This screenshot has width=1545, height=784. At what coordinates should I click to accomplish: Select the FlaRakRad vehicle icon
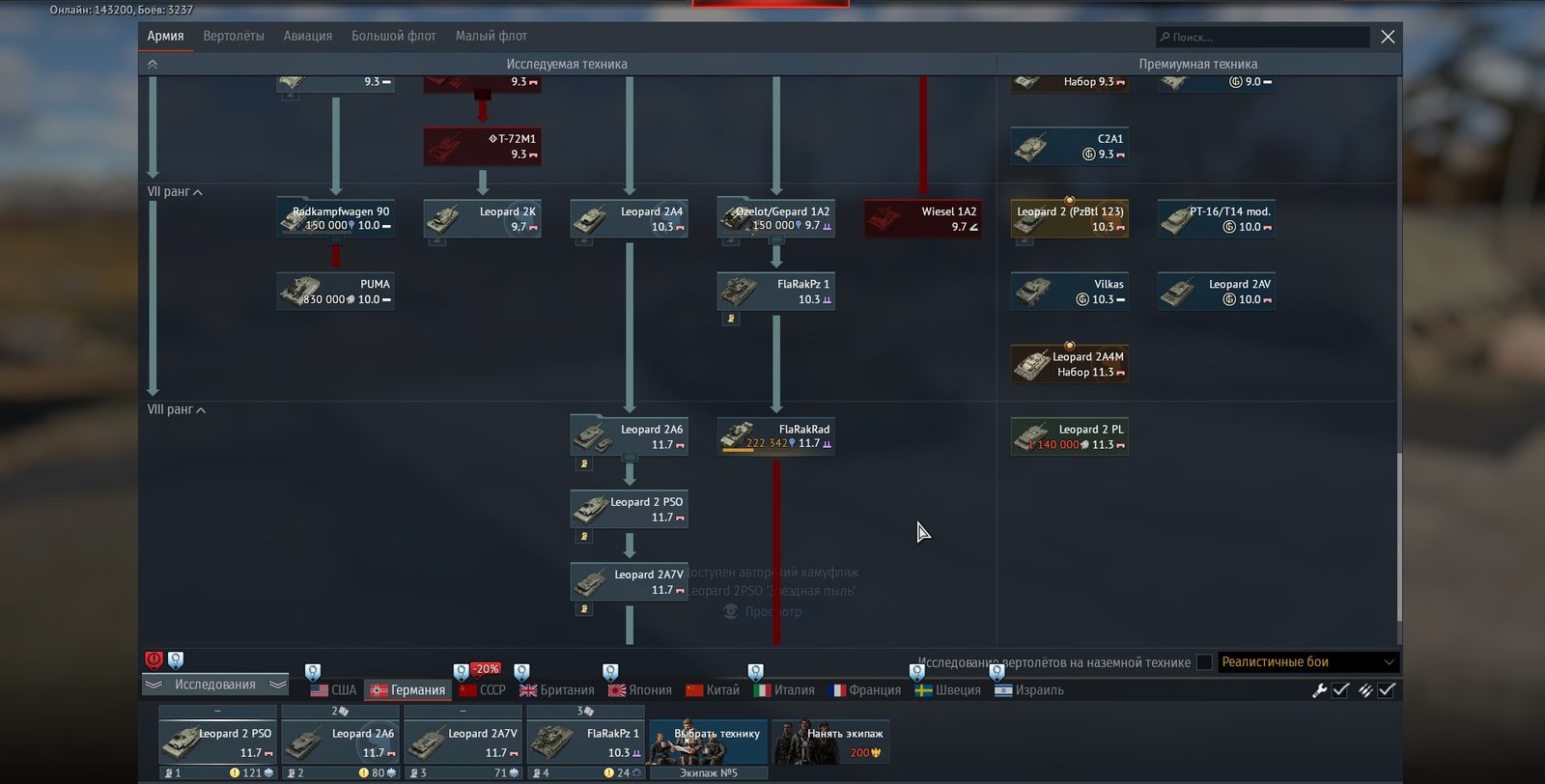775,436
